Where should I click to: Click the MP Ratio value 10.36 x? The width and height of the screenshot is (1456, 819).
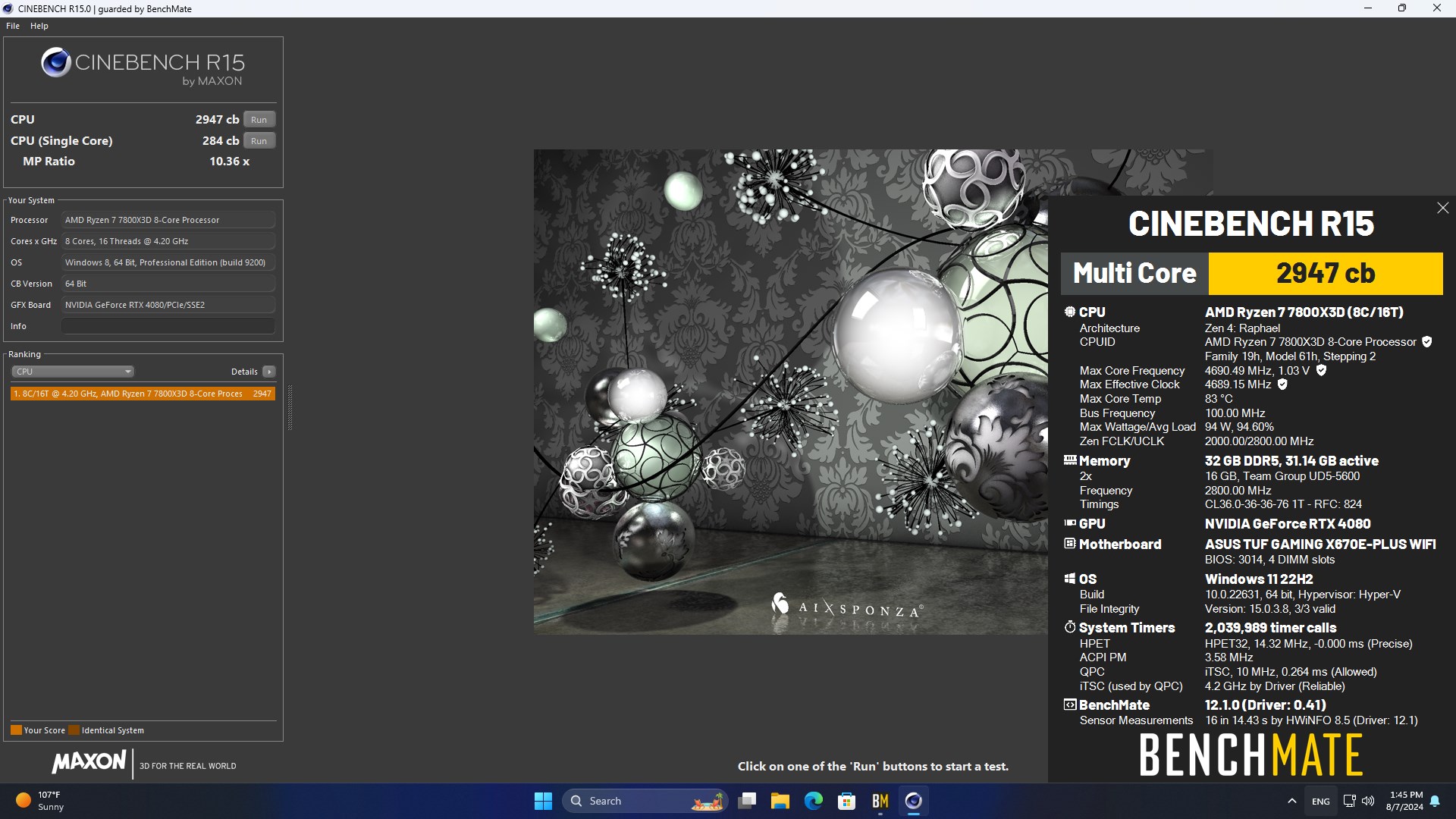click(x=229, y=161)
